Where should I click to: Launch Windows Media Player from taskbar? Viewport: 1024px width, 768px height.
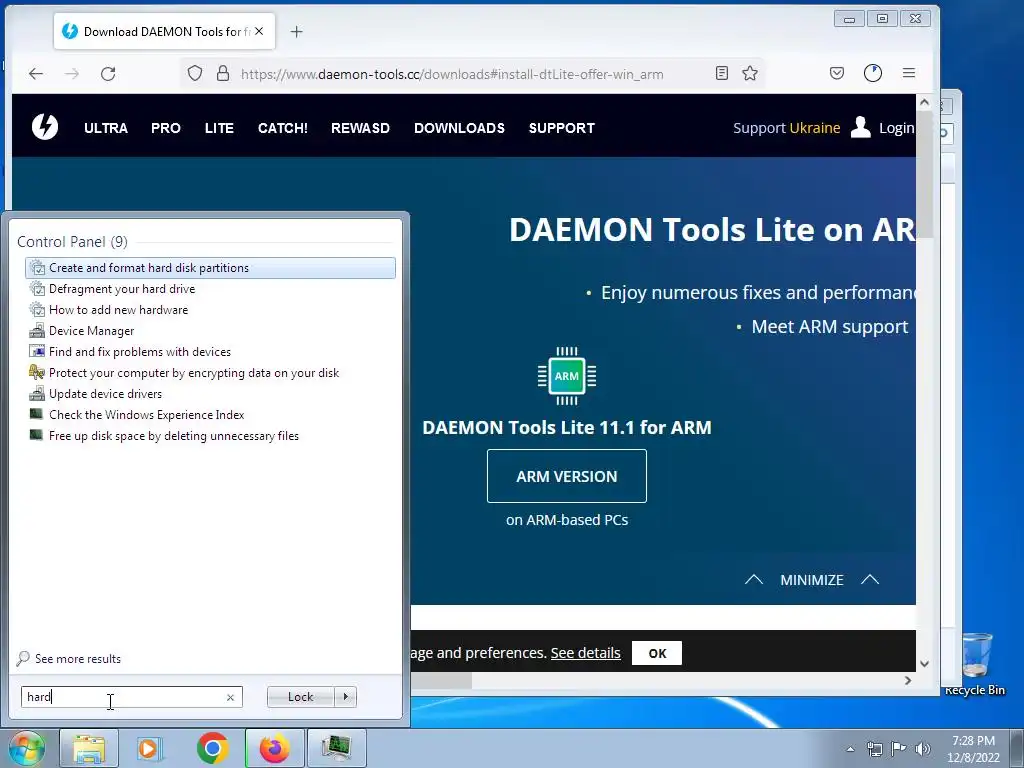150,748
